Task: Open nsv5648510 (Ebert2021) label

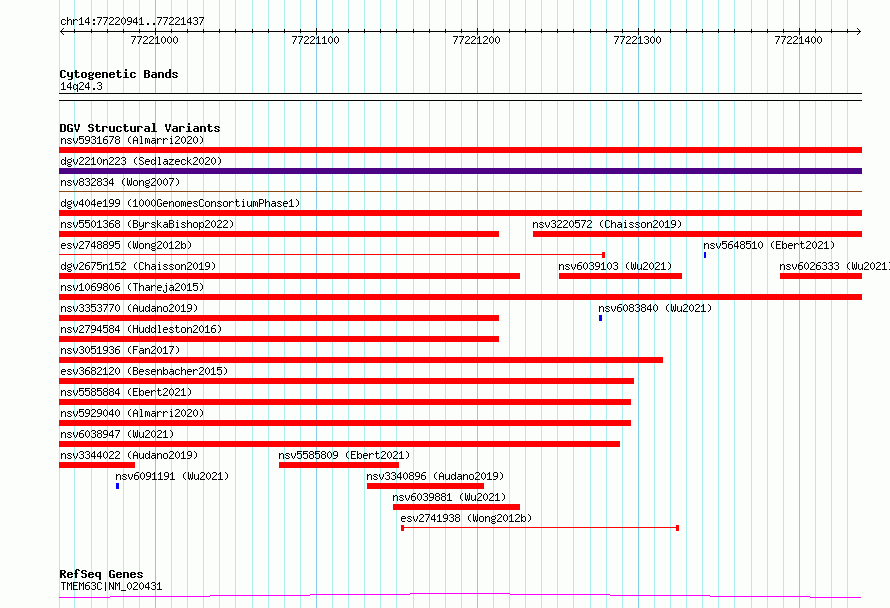Action: pyautogui.click(x=769, y=245)
